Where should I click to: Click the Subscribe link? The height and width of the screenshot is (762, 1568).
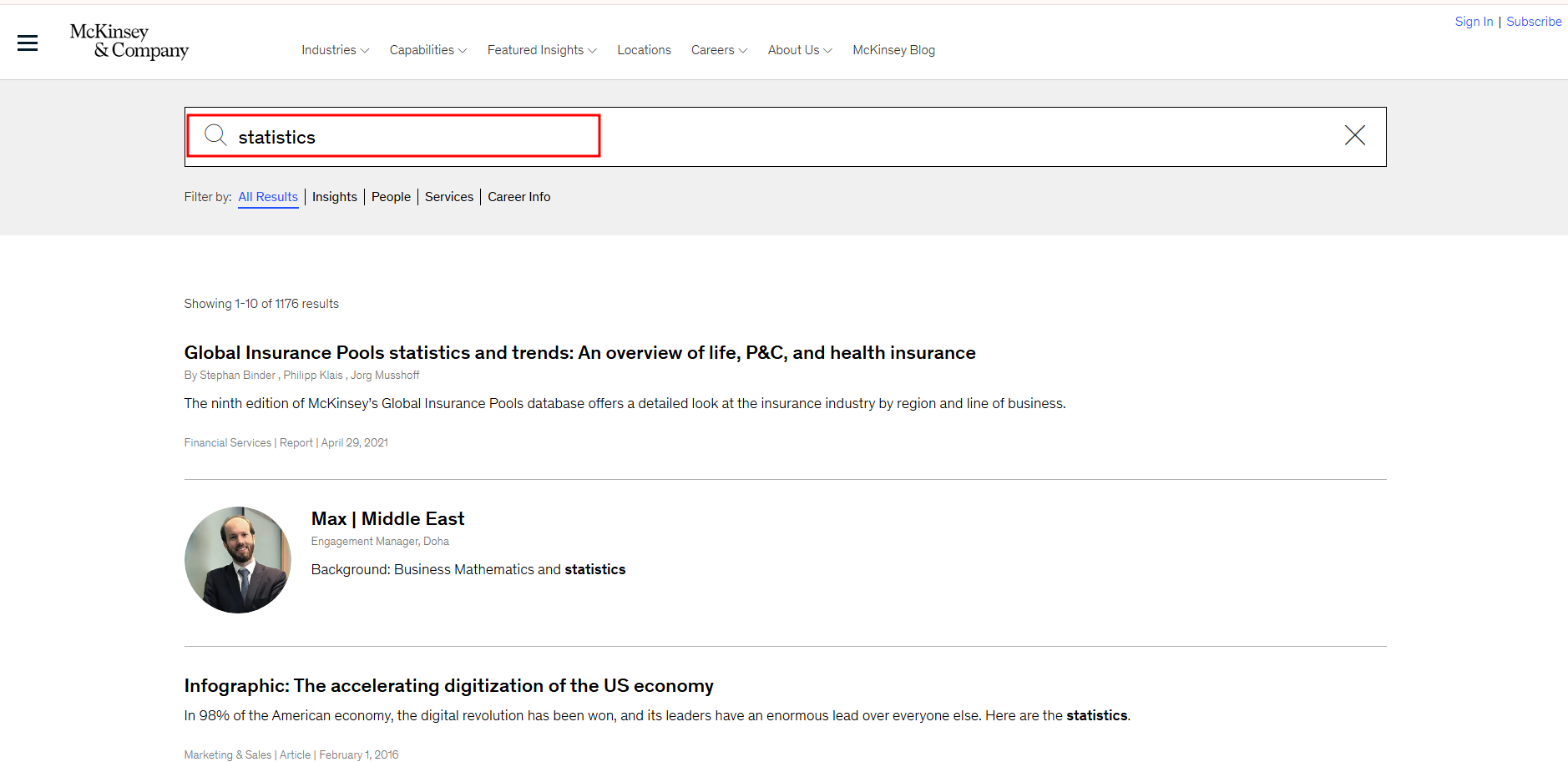point(1534,22)
